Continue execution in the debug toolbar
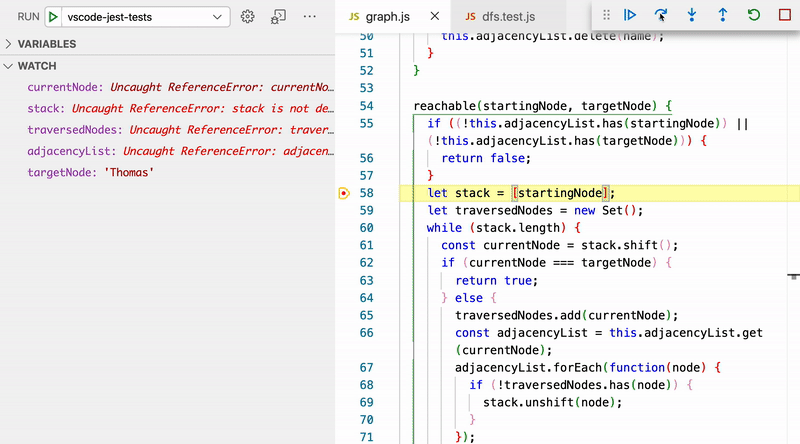The width and height of the screenshot is (800, 444). click(630, 15)
